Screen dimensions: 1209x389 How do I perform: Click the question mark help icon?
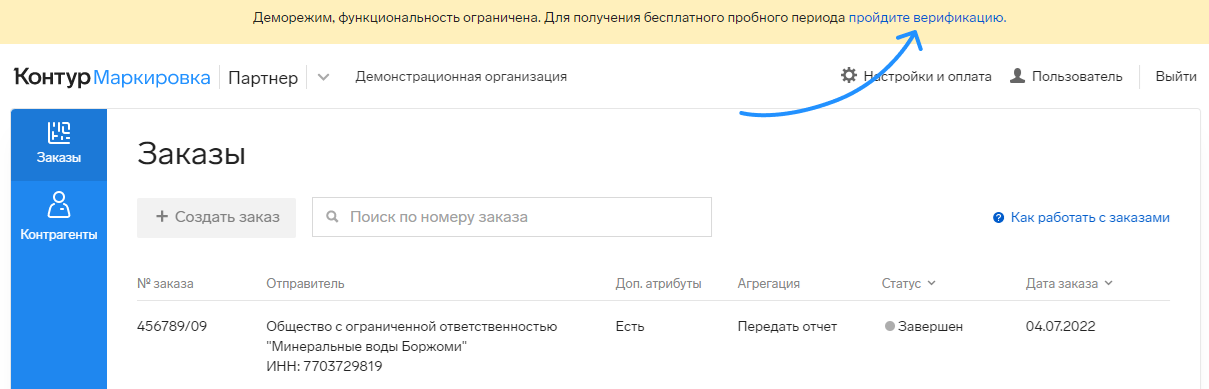point(998,217)
